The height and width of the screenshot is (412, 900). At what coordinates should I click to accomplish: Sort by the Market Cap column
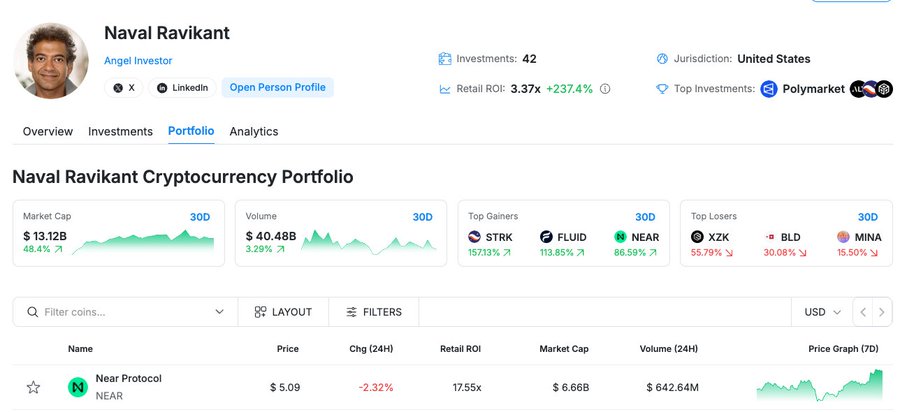pyautogui.click(x=564, y=349)
